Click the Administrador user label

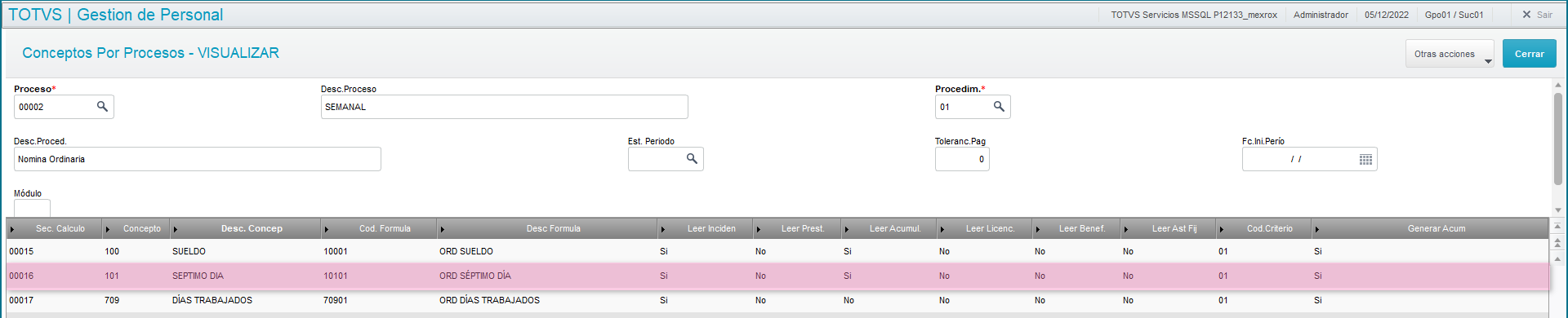tap(1321, 15)
